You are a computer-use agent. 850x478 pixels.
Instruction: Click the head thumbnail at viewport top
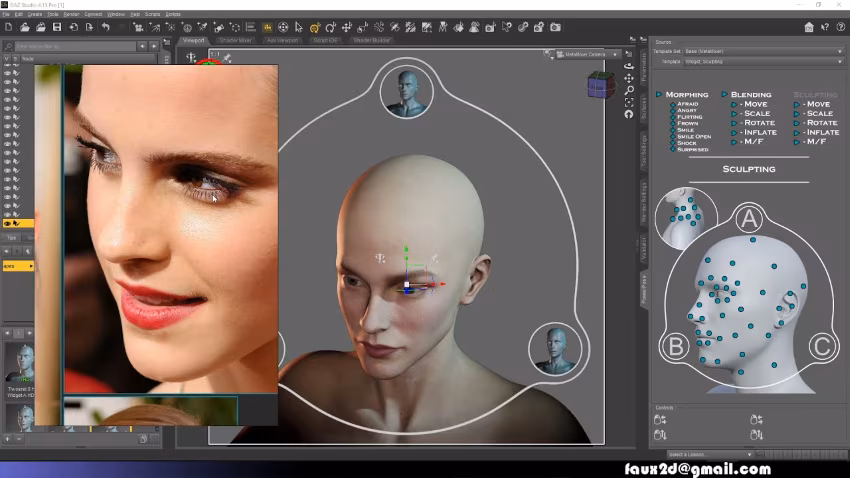(407, 92)
